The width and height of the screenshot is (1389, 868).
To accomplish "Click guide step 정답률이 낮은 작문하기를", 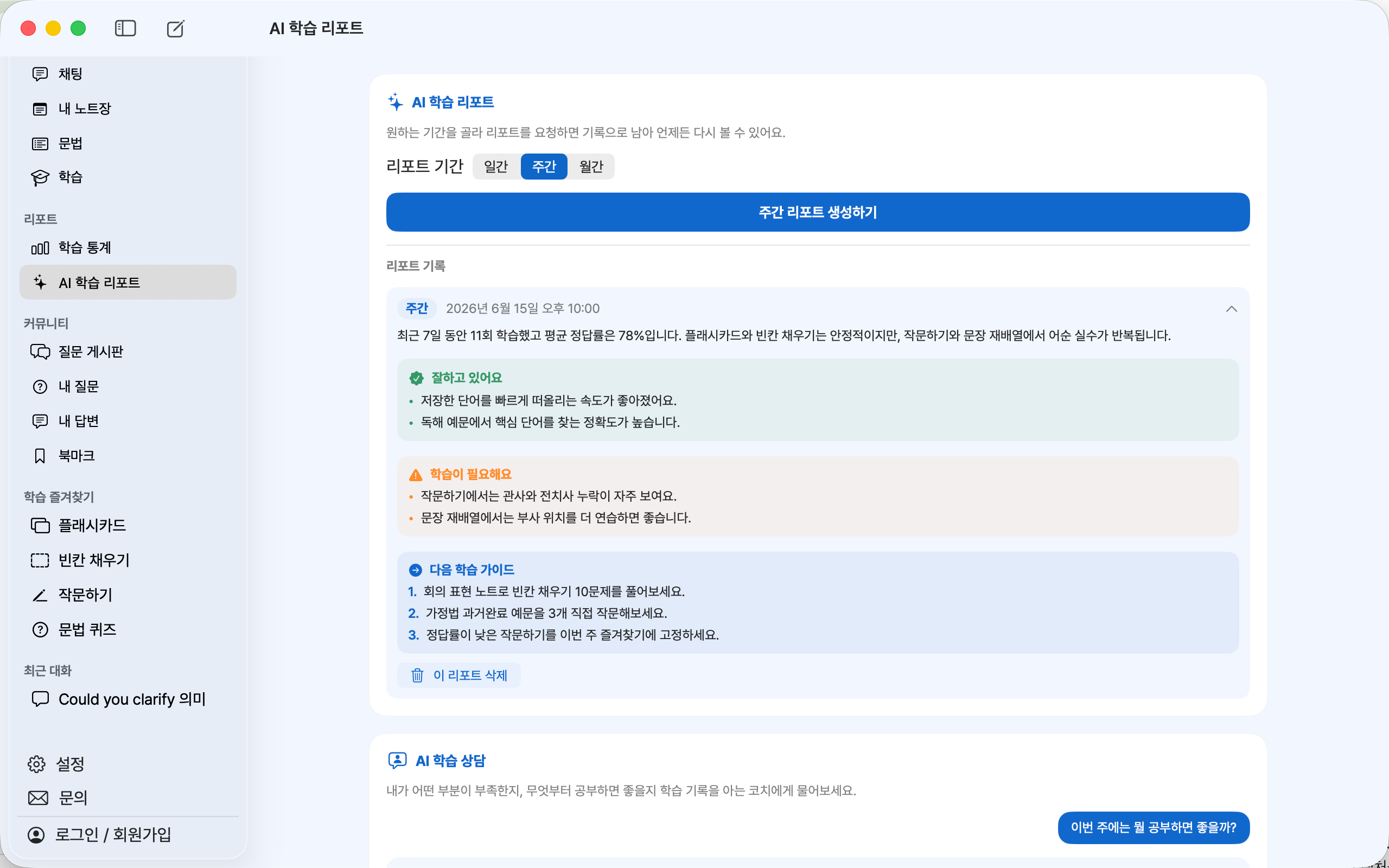I will pos(572,635).
